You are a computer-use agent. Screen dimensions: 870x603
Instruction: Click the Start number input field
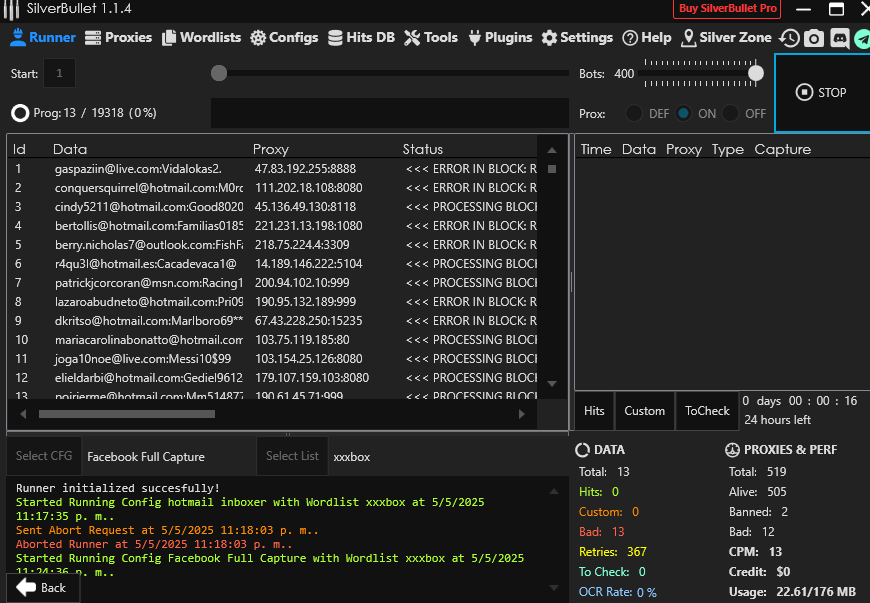(x=59, y=73)
